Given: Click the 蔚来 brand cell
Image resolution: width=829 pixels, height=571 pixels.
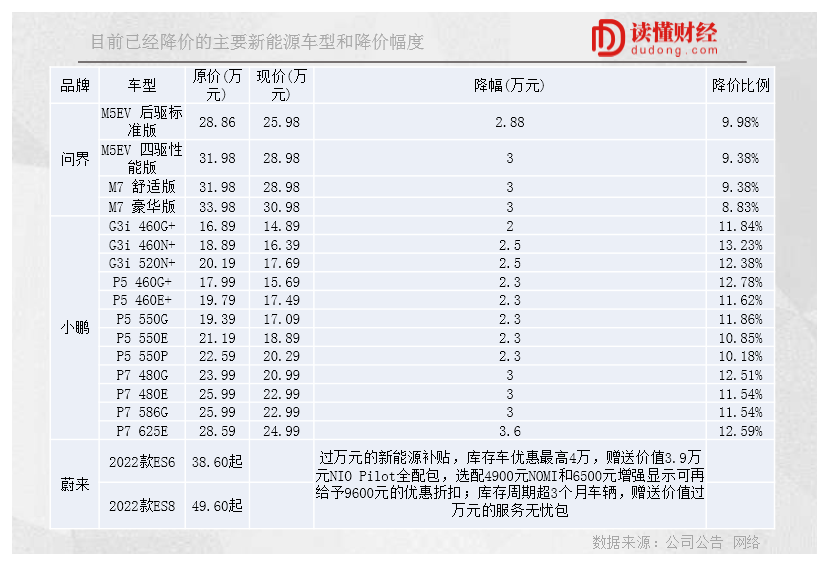Looking at the screenshot, I should tap(75, 484).
